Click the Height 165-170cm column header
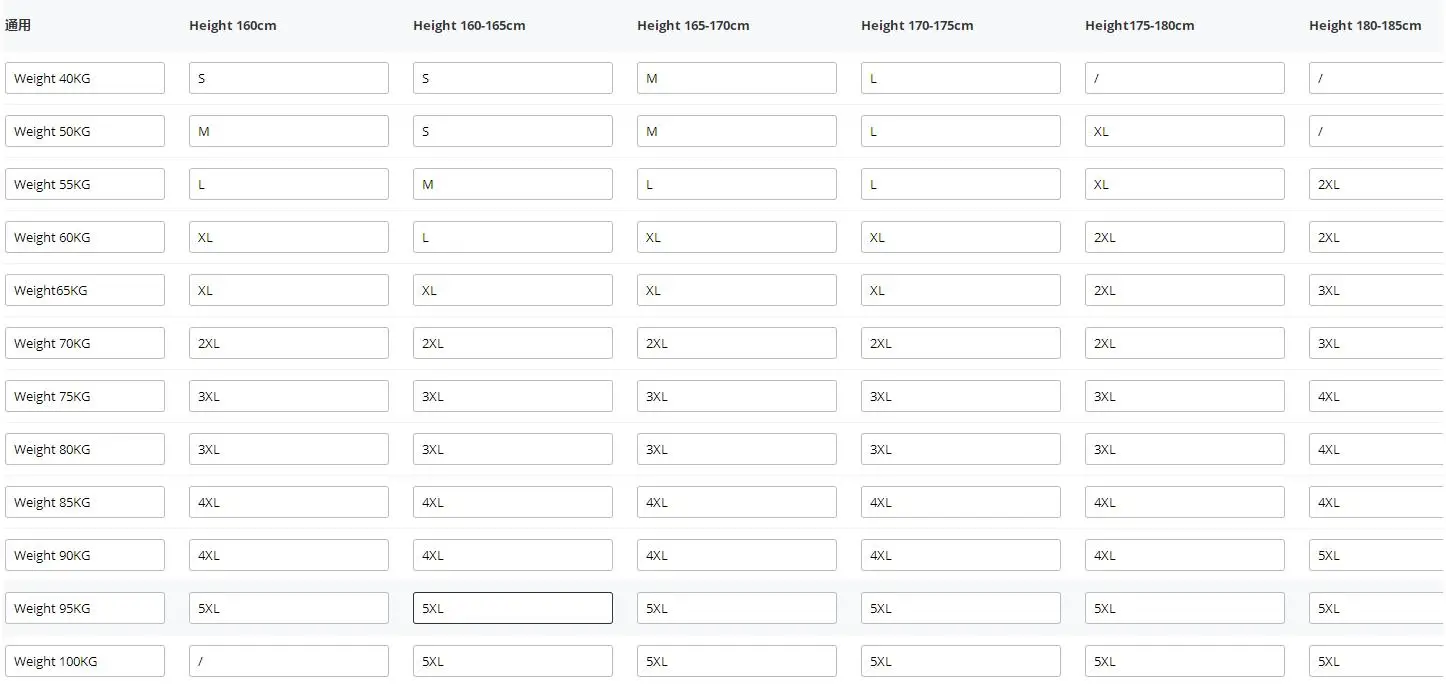The image size is (1446, 685). [693, 26]
